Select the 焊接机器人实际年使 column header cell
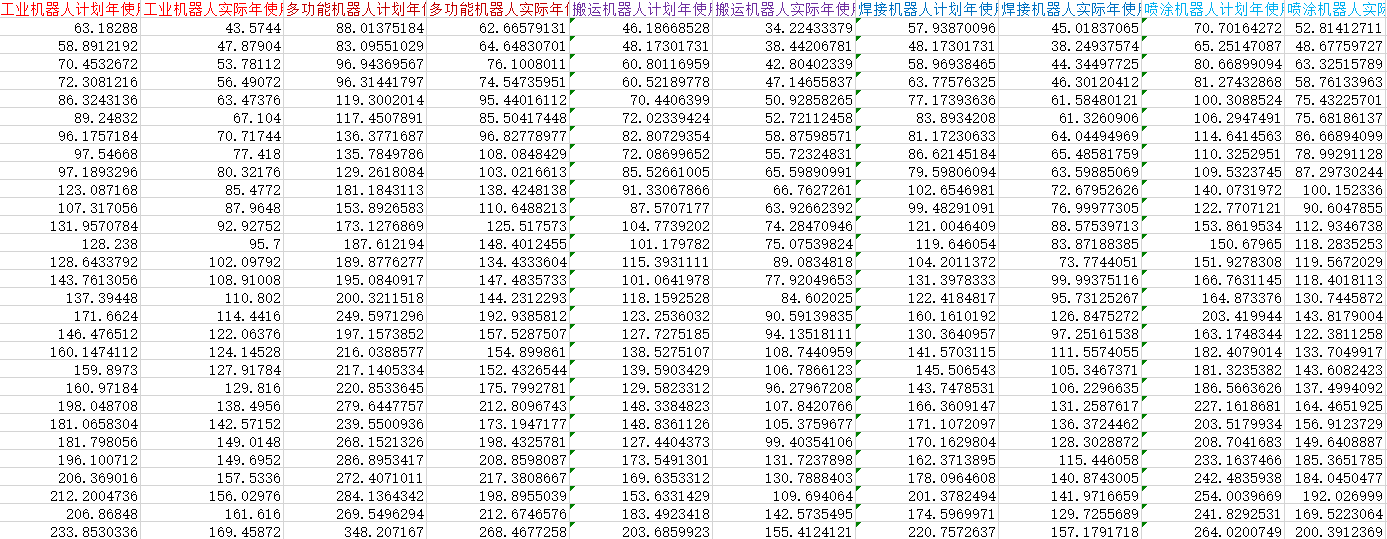The height and width of the screenshot is (539, 1387). pos(1070,9)
